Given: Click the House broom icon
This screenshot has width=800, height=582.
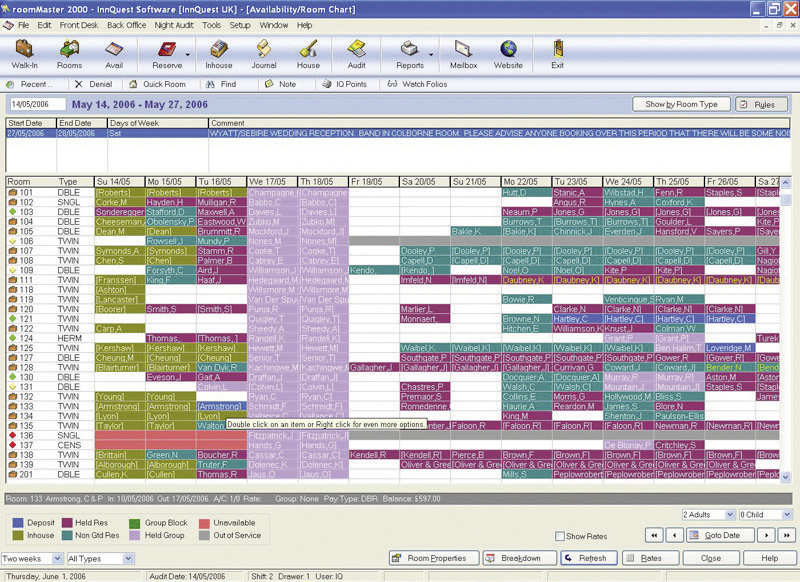Looking at the screenshot, I should click(309, 50).
